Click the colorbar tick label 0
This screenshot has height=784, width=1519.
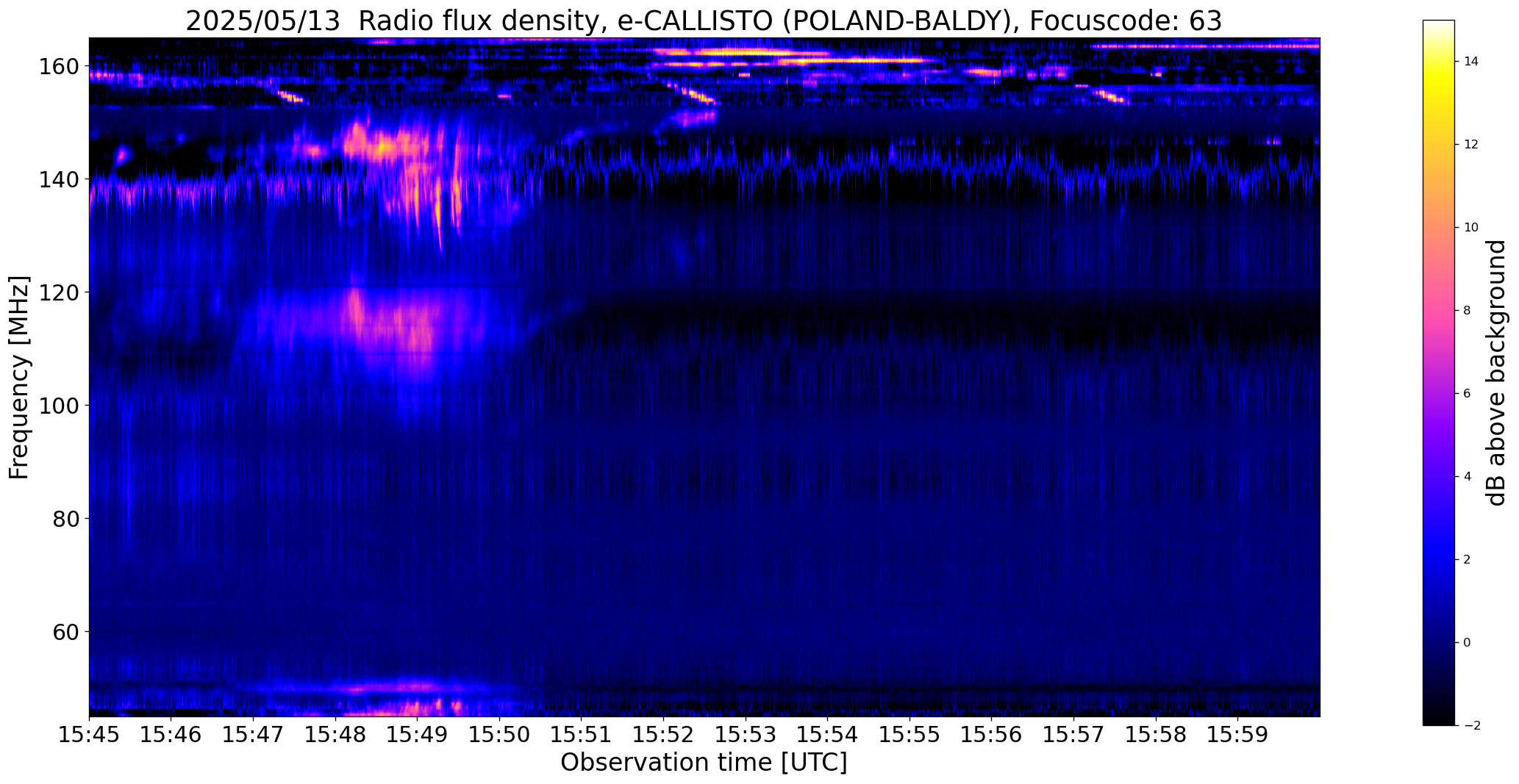[1468, 642]
